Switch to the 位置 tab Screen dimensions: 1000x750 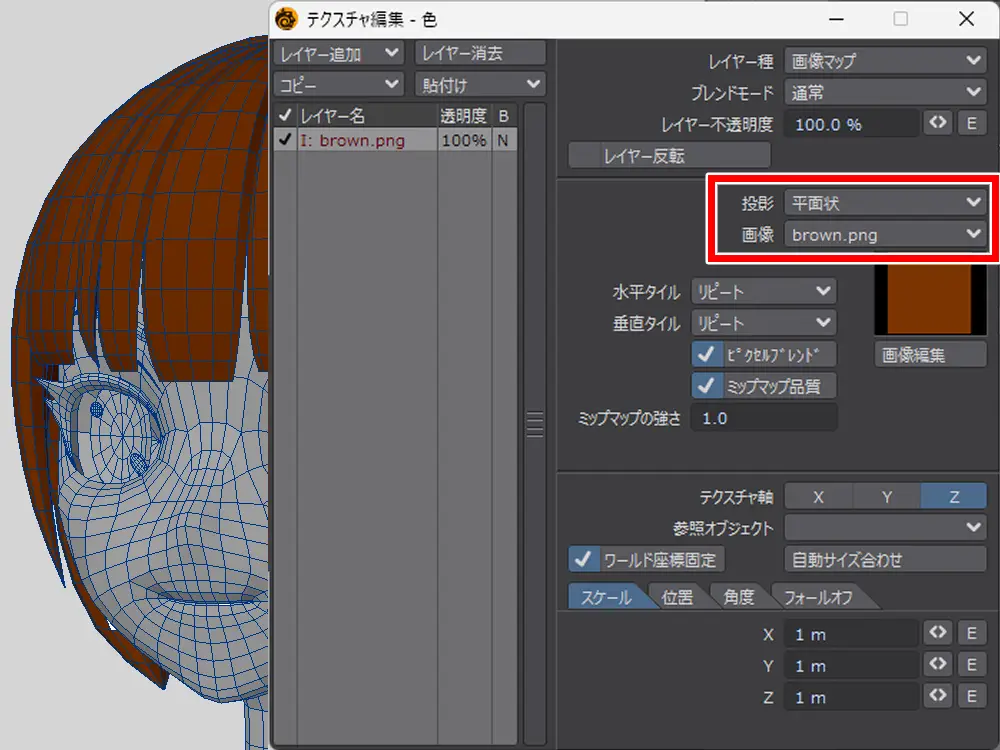point(677,598)
